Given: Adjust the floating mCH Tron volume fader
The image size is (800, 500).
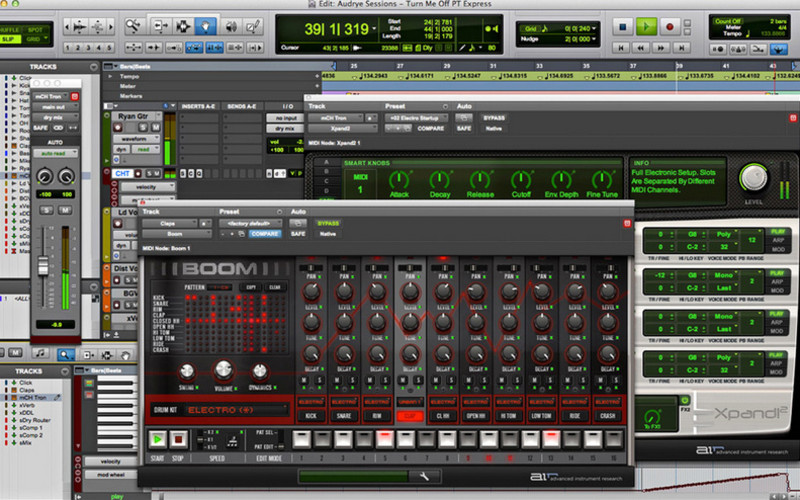Looking at the screenshot, I should click(x=43, y=265).
